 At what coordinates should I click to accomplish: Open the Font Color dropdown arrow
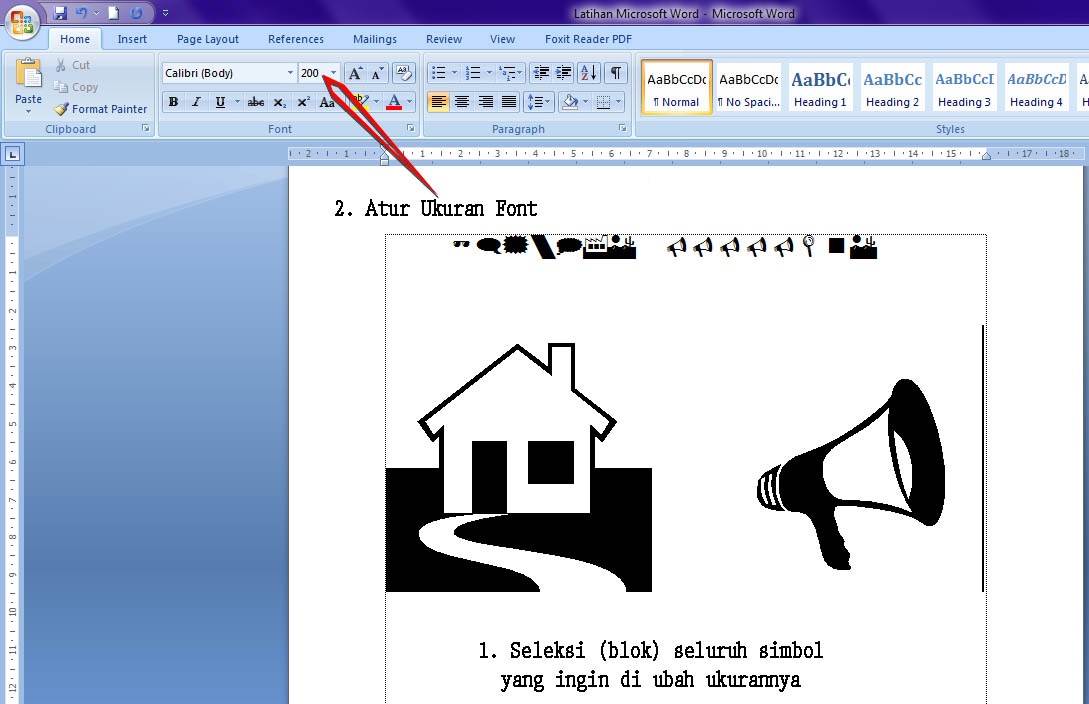410,101
